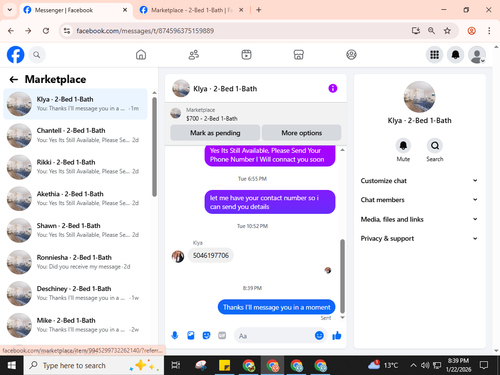This screenshot has height=375, width=500.
Task: Click Windows taskbar search box
Action: click(x=94, y=365)
